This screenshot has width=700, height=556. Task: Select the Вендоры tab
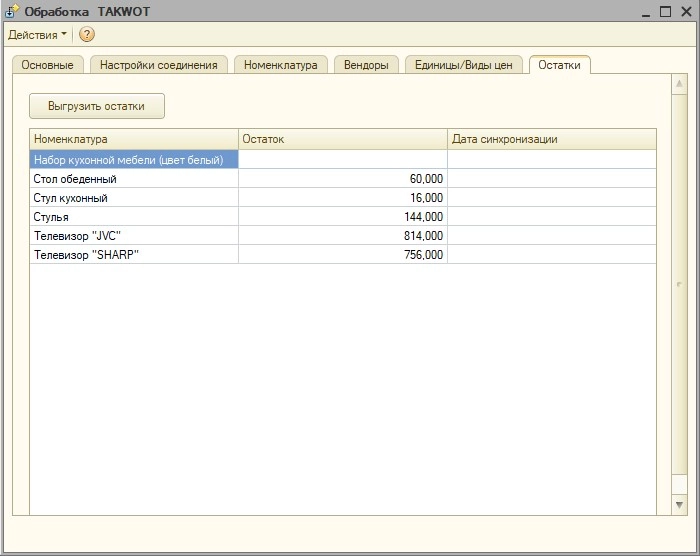tap(365, 65)
